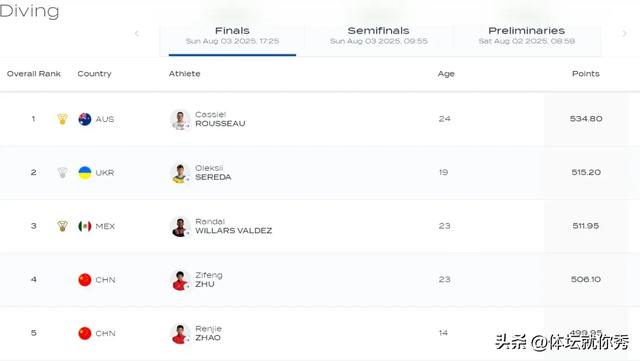
Task: Click the previous rounds left arrow
Action: coord(137,33)
